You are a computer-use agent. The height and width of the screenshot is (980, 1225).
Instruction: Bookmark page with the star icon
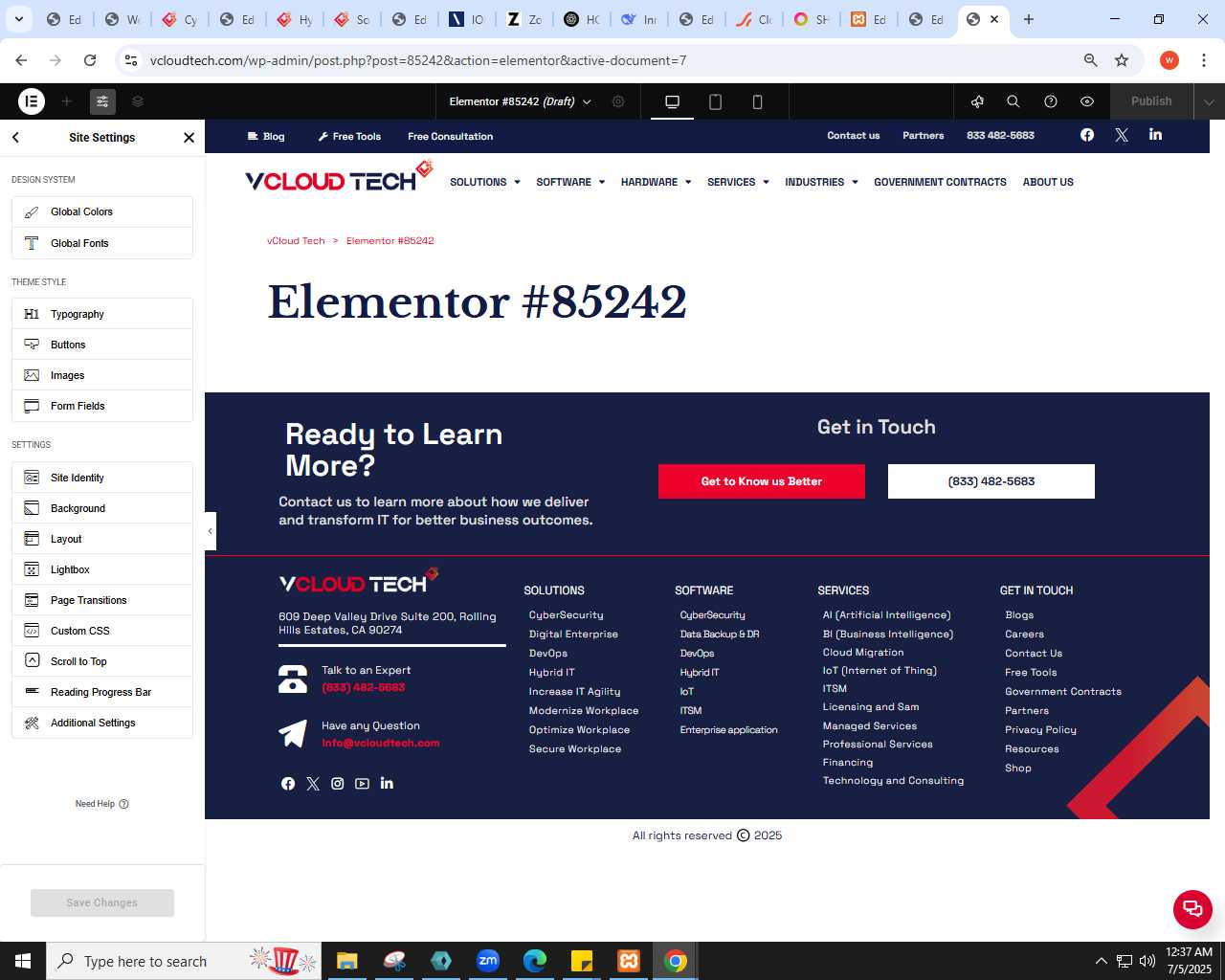coord(1122,60)
